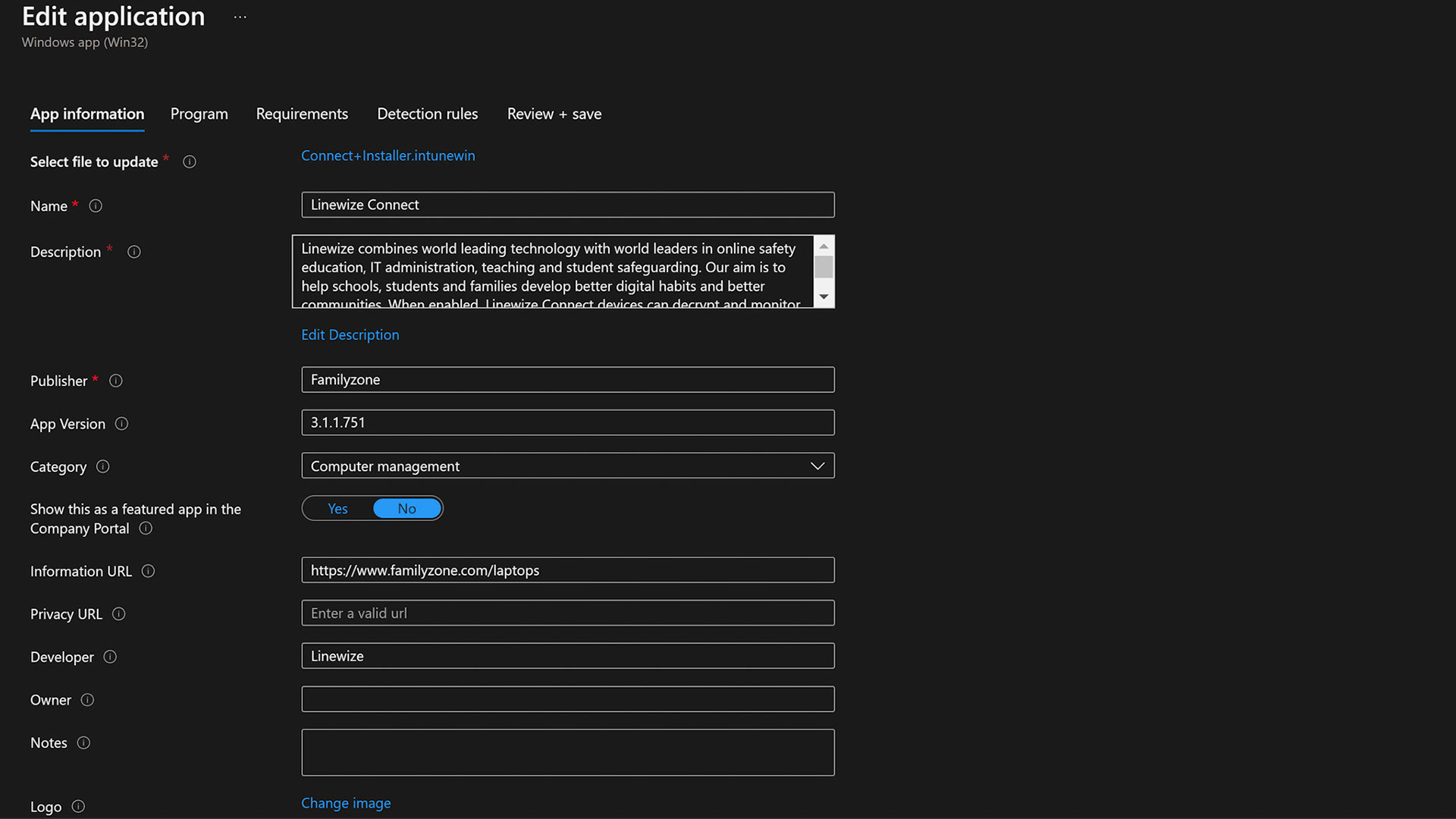The image size is (1456, 819).
Task: Show info tooltip for featured app setting
Action: [146, 529]
